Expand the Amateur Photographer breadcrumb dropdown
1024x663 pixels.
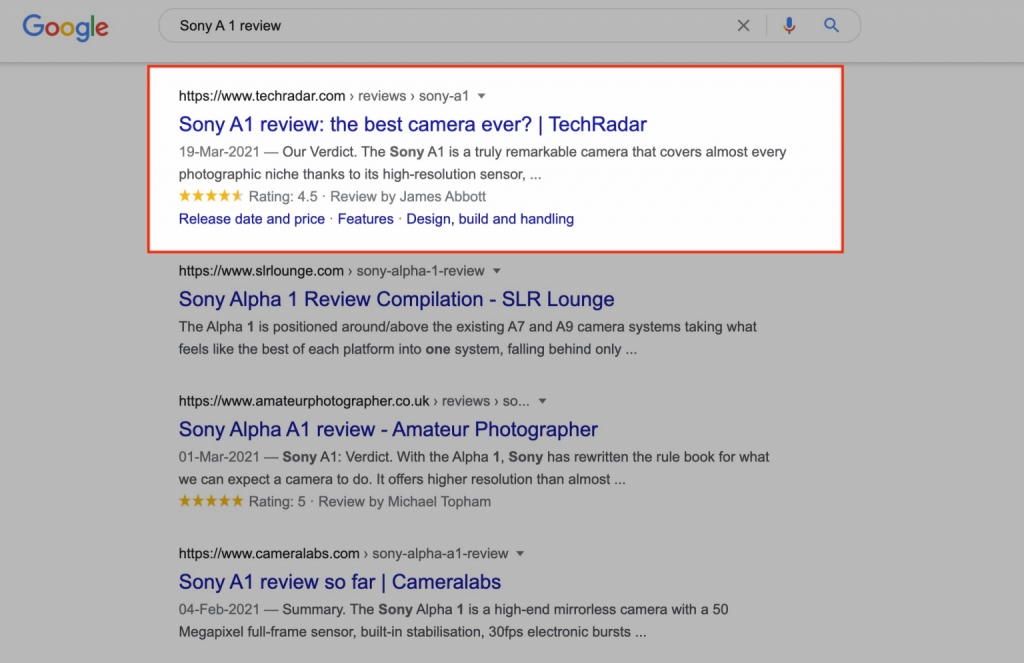[x=542, y=401]
